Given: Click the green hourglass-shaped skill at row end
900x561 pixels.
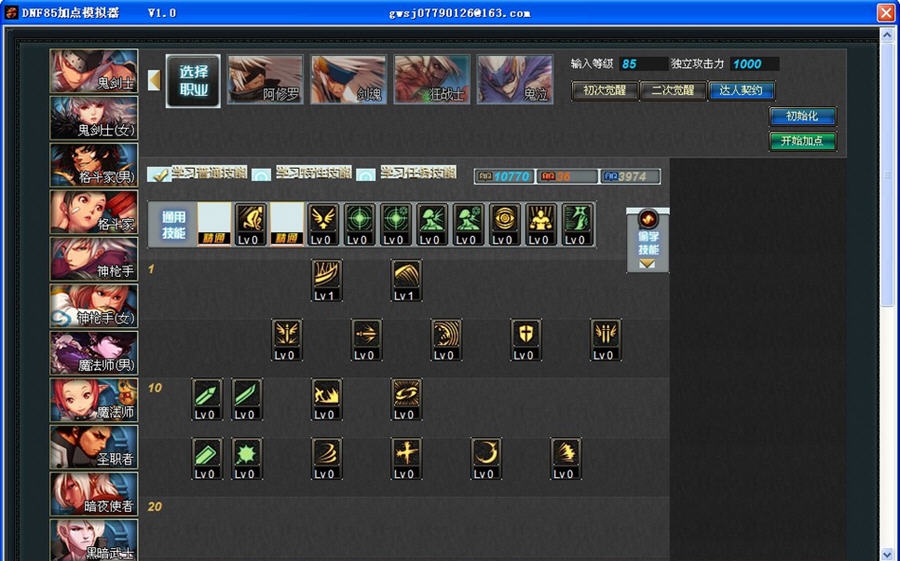Looking at the screenshot, I should point(577,224).
